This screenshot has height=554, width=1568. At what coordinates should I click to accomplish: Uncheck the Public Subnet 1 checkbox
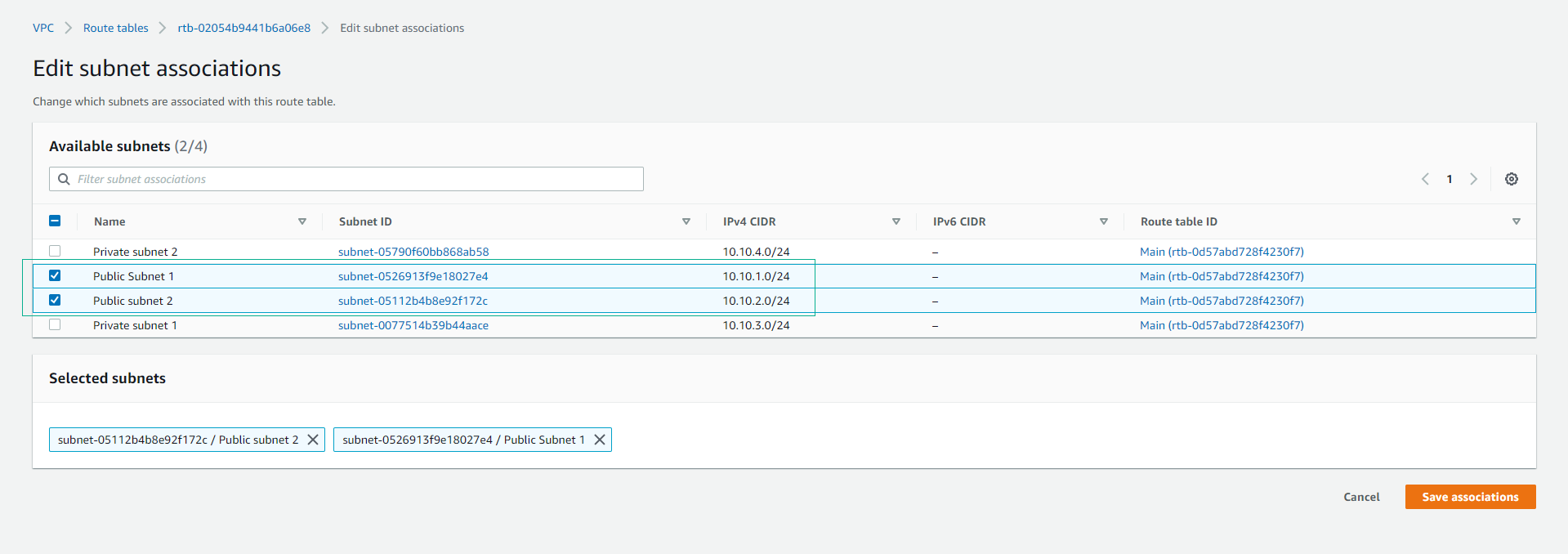pyautogui.click(x=55, y=275)
